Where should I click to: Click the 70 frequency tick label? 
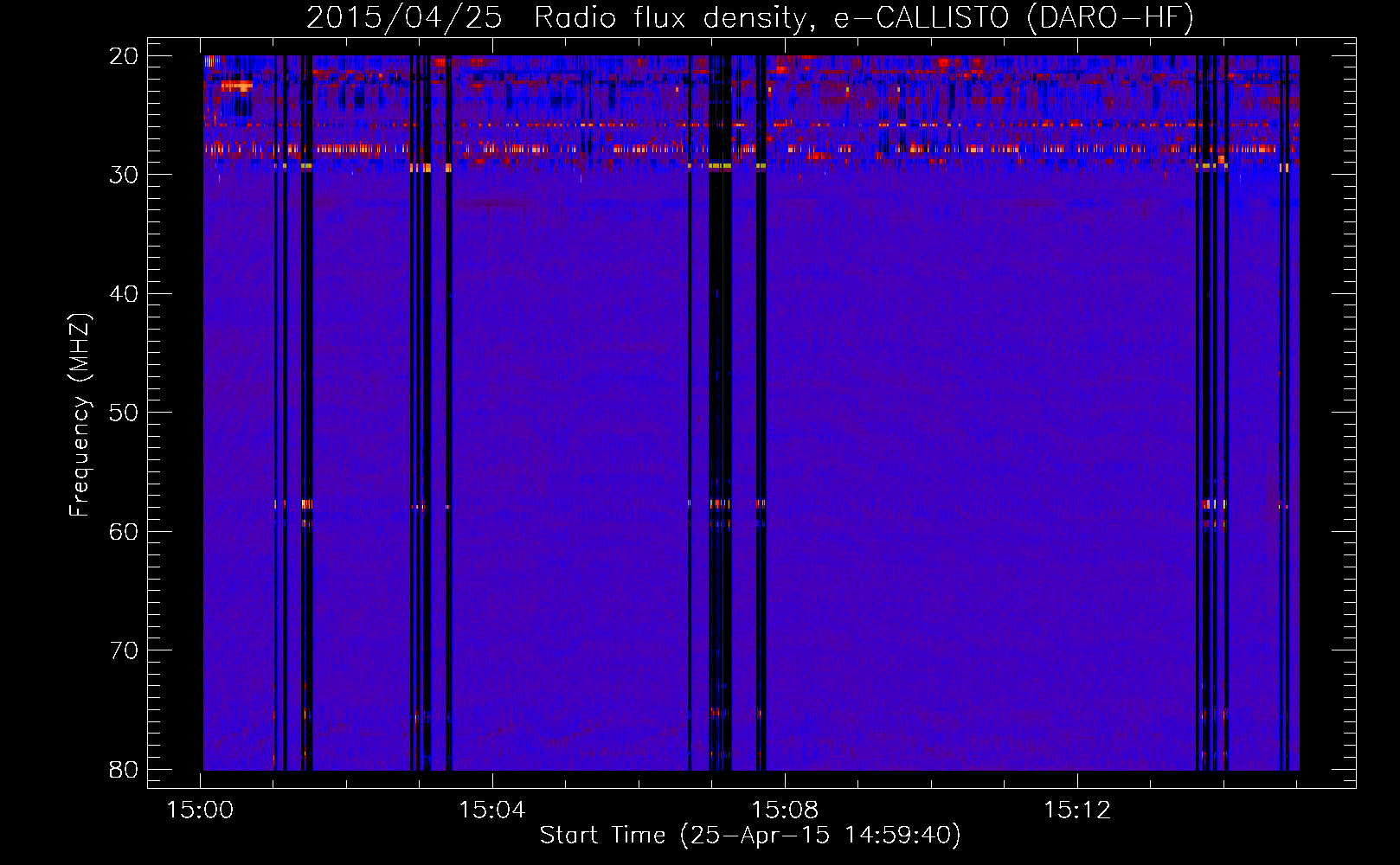tap(124, 650)
